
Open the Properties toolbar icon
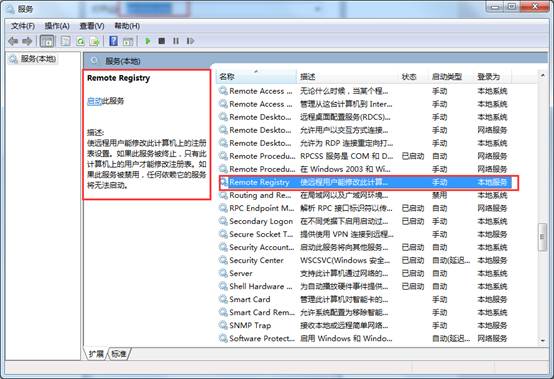pos(66,41)
